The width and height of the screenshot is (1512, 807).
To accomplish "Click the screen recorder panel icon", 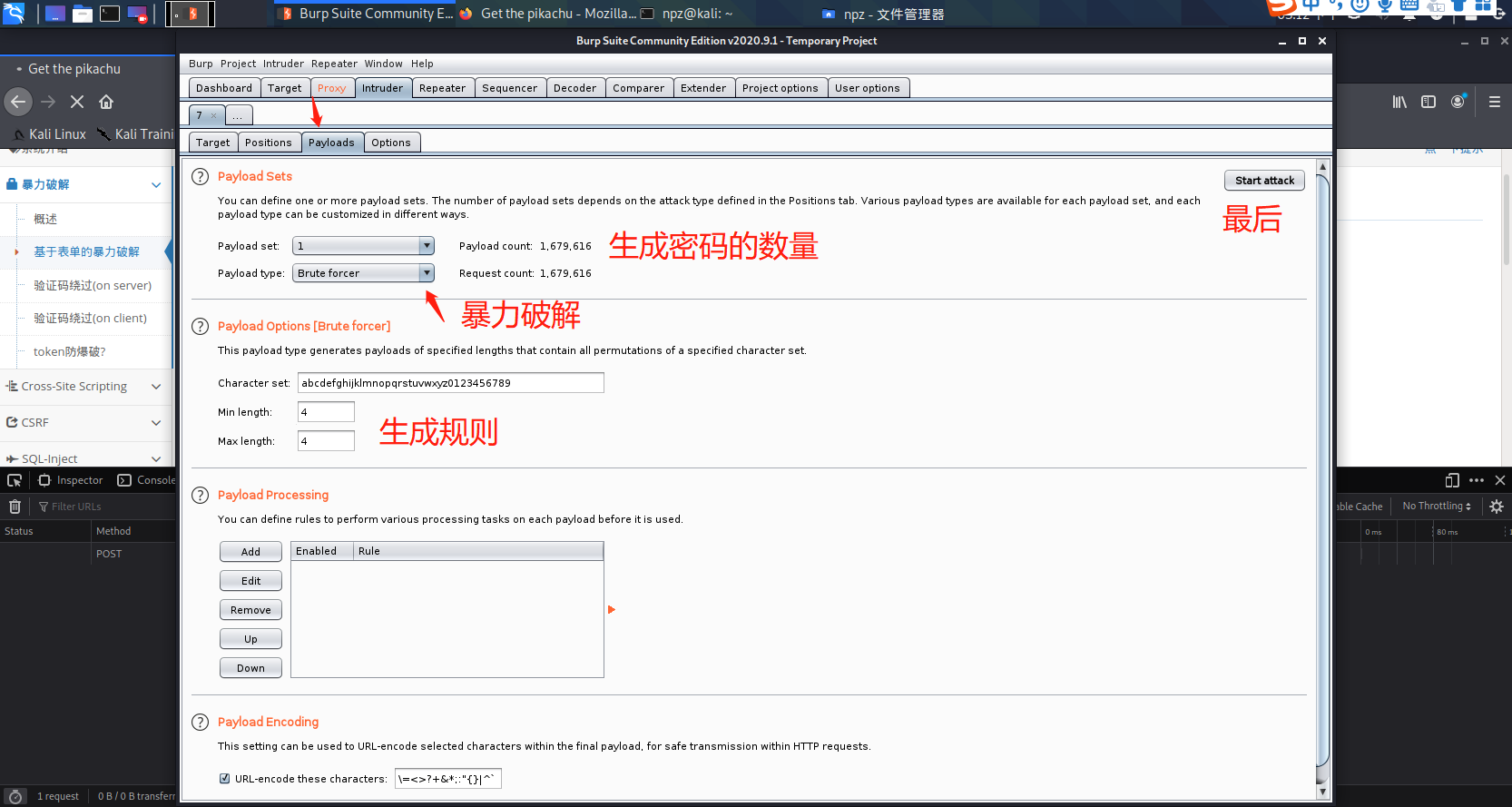I will click(x=137, y=14).
